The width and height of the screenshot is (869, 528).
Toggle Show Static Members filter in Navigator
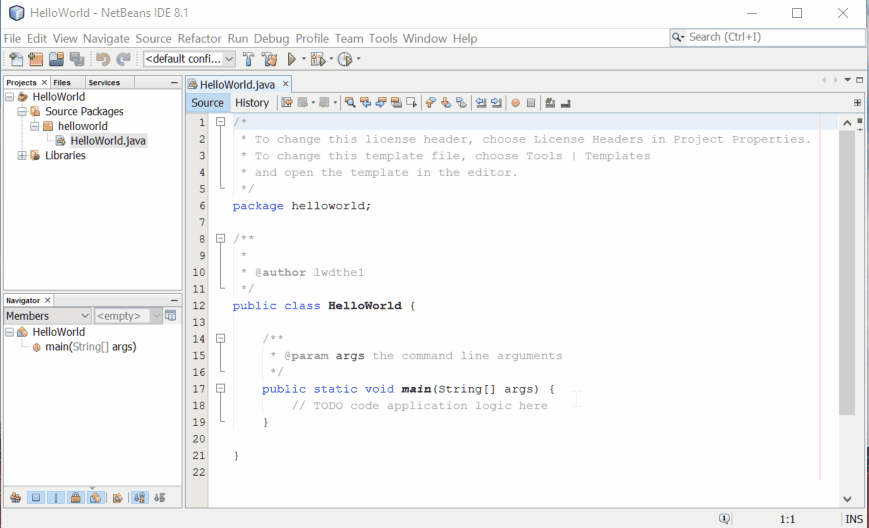click(56, 498)
